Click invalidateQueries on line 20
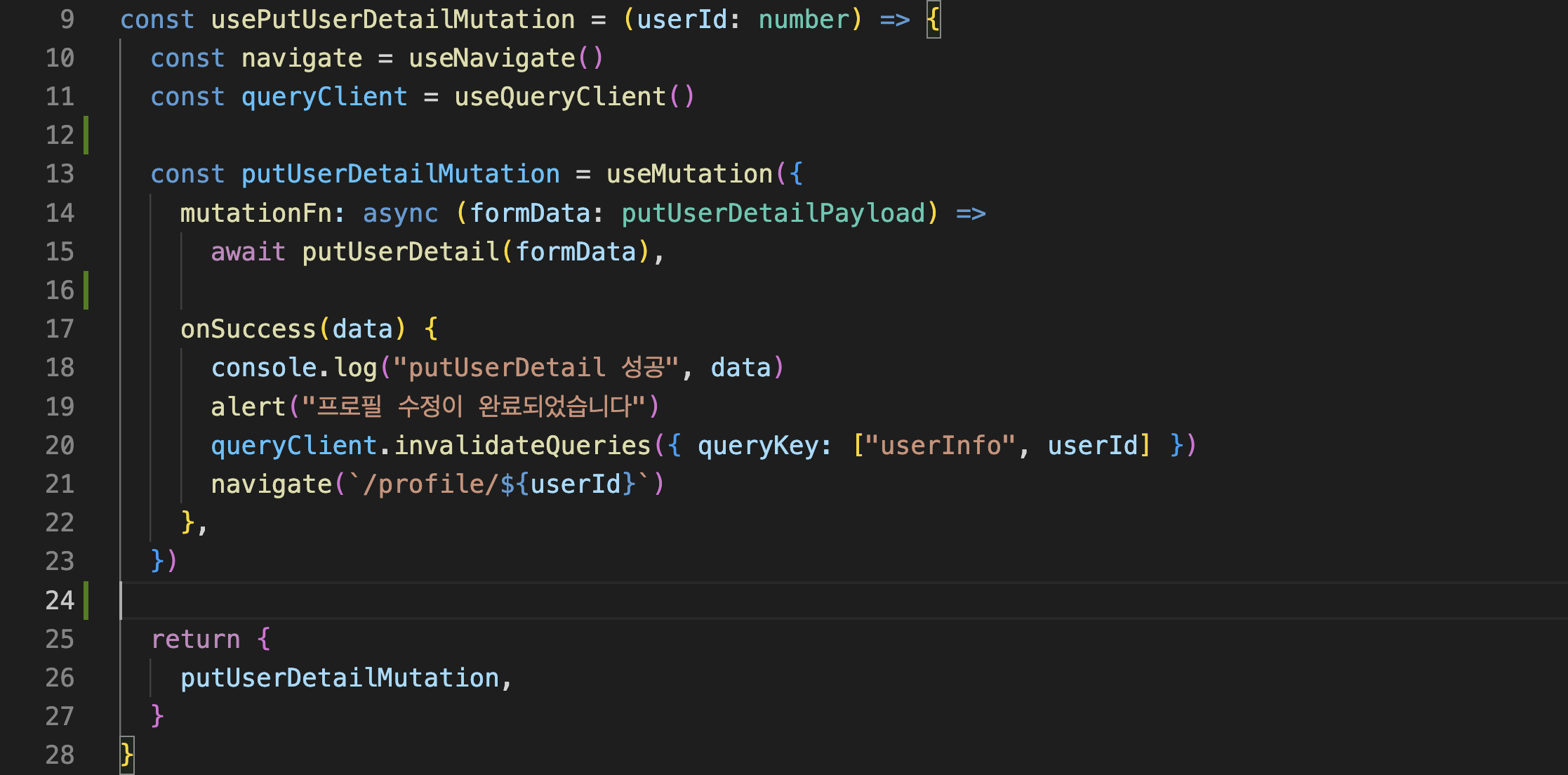1568x775 pixels. tap(522, 446)
